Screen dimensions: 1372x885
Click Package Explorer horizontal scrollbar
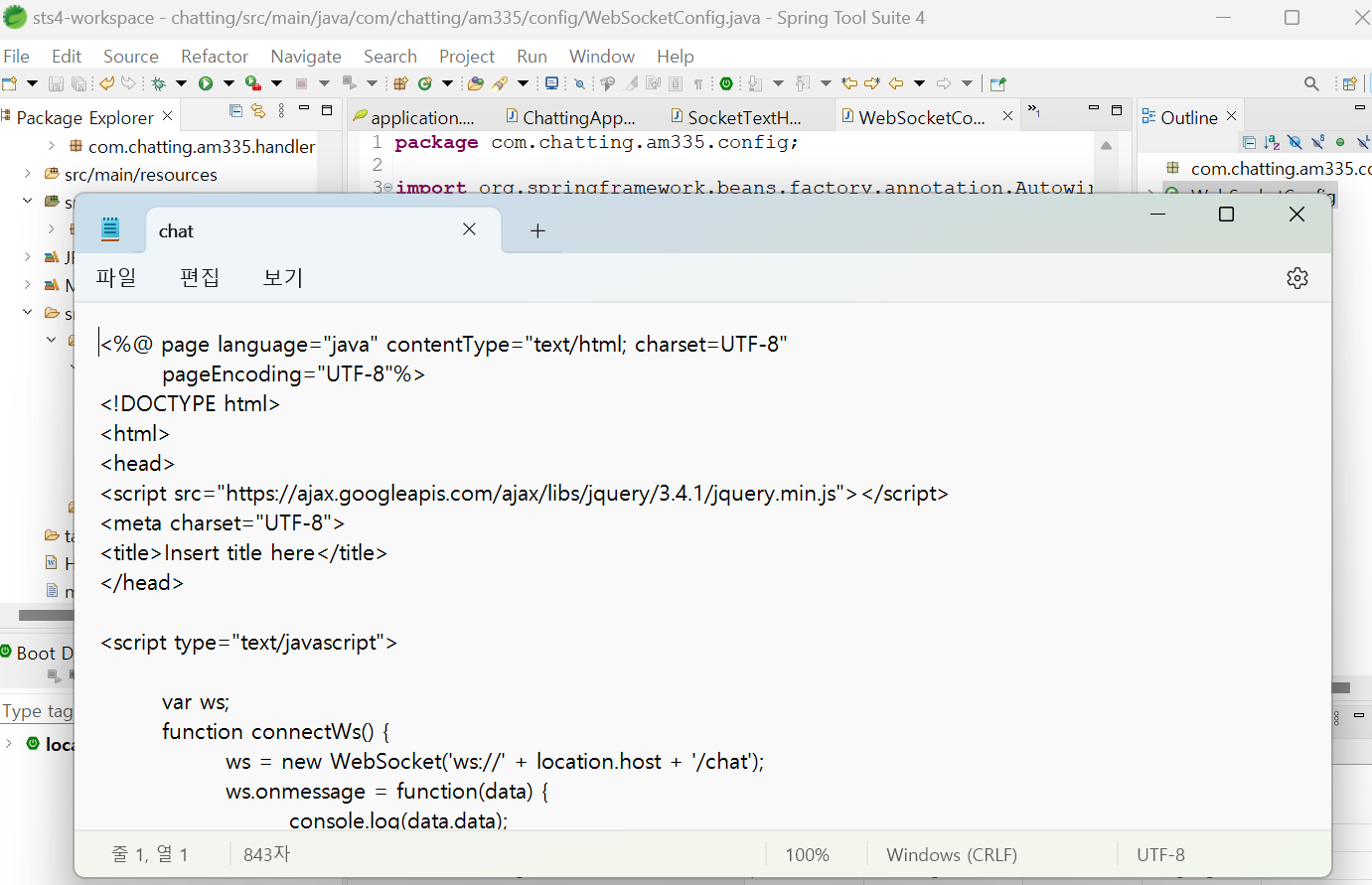pos(45,615)
